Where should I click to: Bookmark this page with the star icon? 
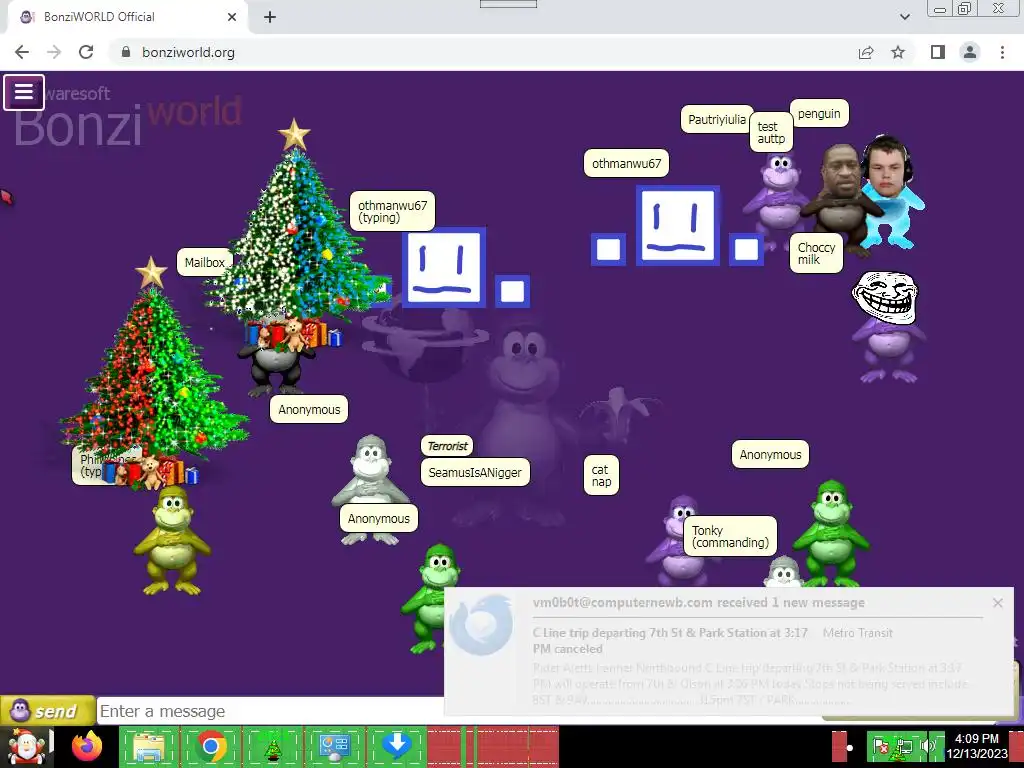pyautogui.click(x=898, y=52)
